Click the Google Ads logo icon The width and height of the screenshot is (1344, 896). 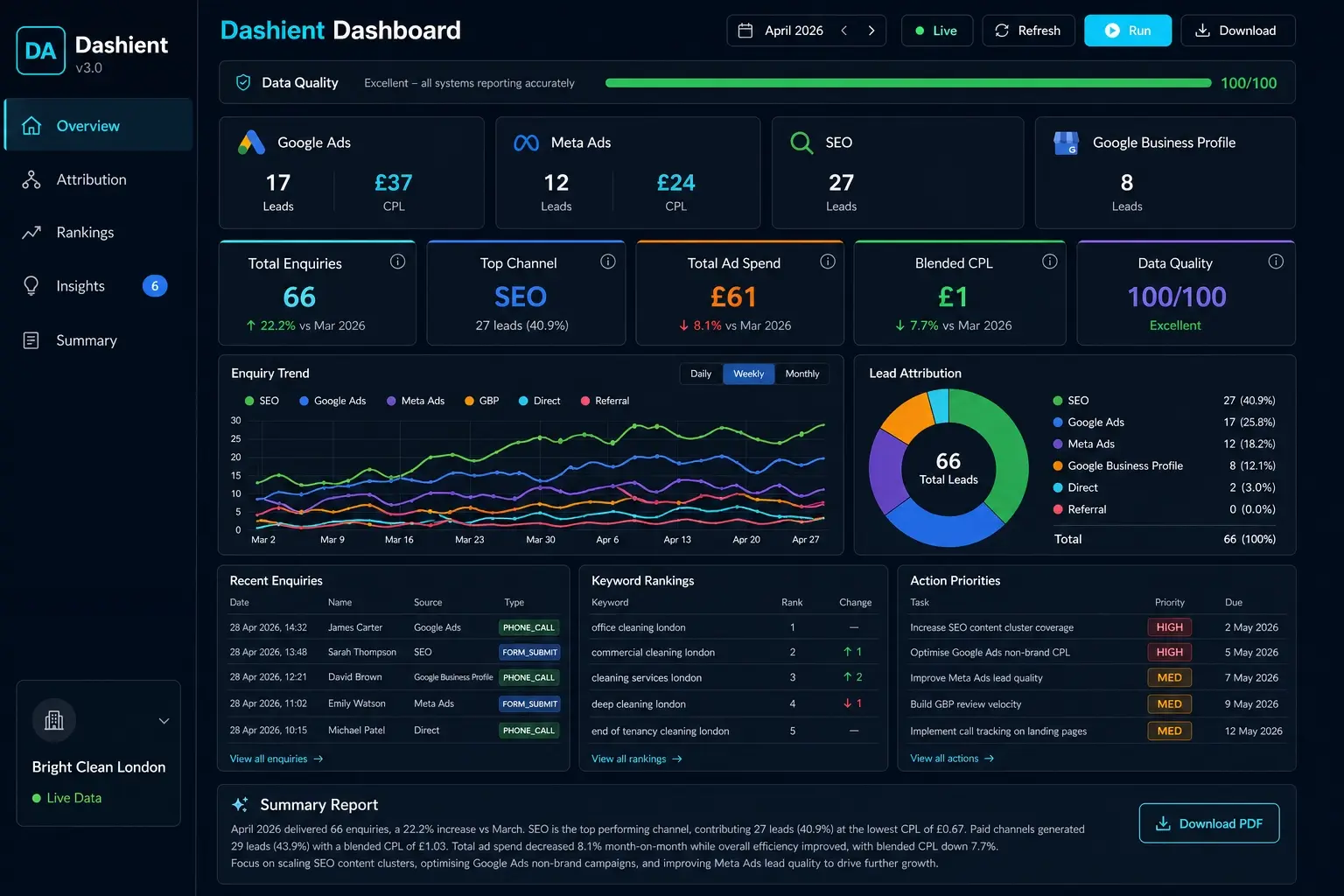pyautogui.click(x=251, y=143)
